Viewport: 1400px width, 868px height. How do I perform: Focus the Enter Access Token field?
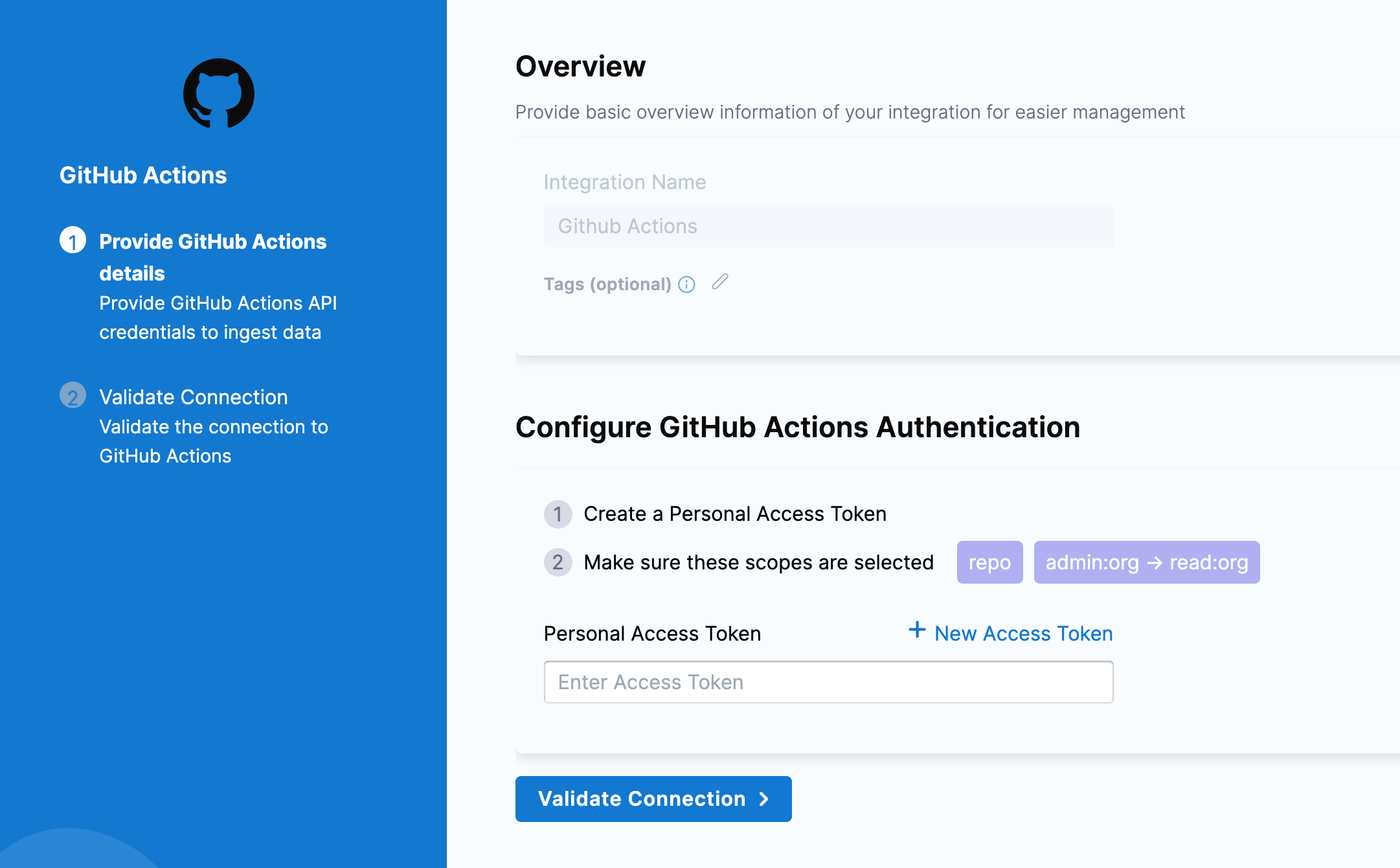[x=828, y=682]
